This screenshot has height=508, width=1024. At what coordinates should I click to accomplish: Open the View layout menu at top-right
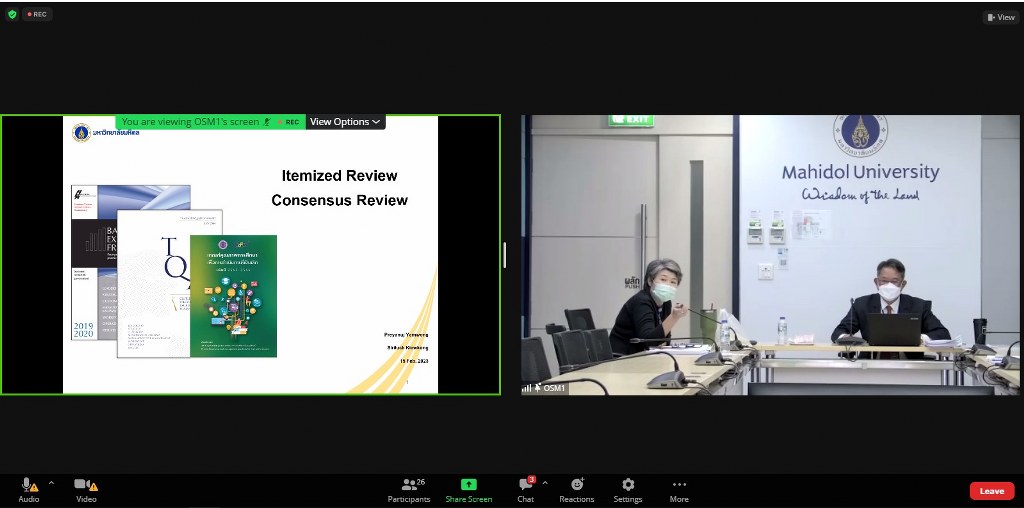[x=1001, y=17]
